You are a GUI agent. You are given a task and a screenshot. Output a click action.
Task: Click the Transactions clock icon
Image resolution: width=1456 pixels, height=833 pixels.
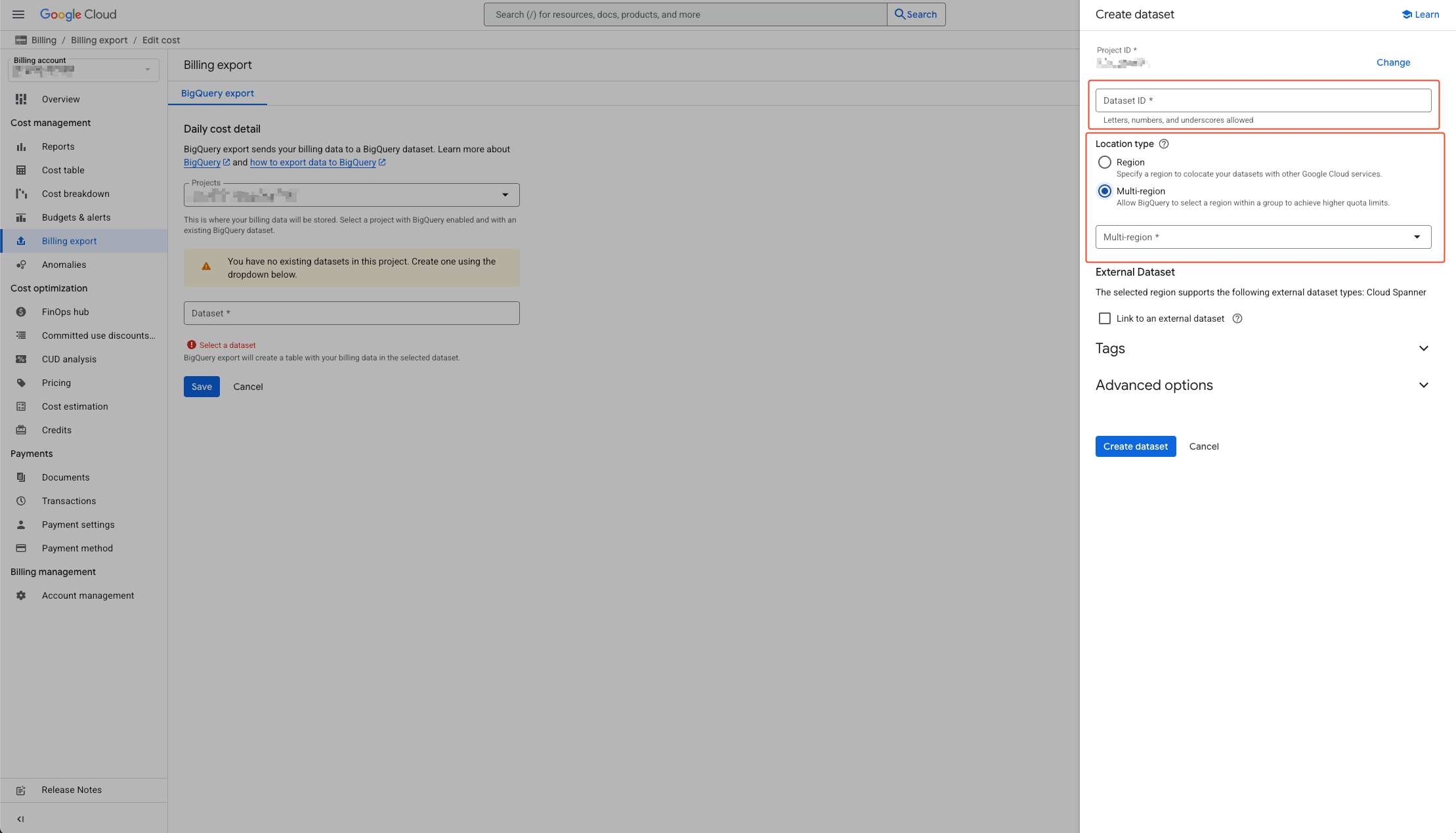pyautogui.click(x=21, y=501)
